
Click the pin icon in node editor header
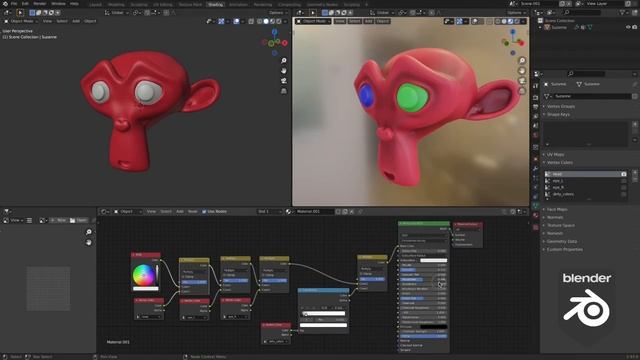coord(360,211)
